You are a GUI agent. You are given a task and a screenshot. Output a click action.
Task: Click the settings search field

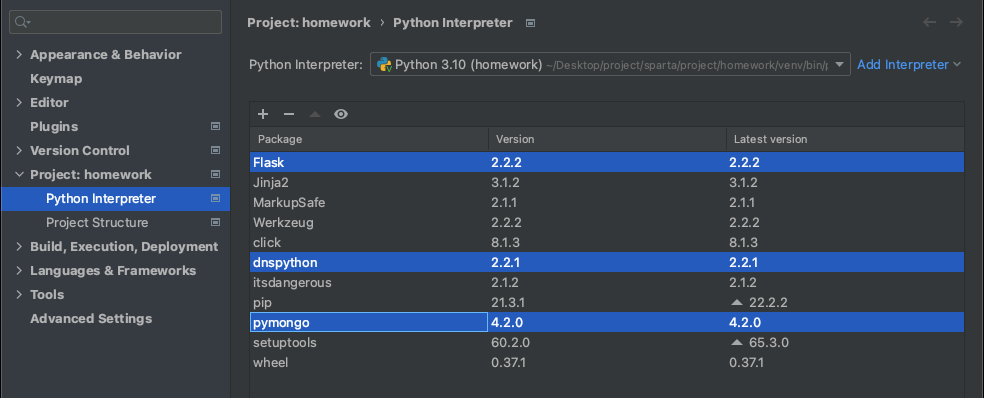tap(115, 22)
